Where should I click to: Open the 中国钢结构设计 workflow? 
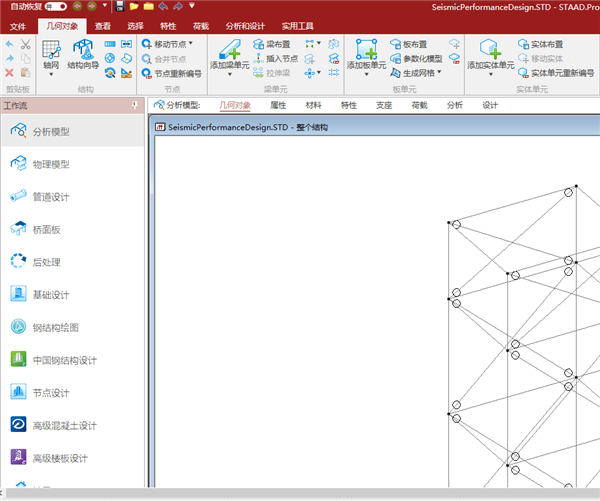coord(73,360)
